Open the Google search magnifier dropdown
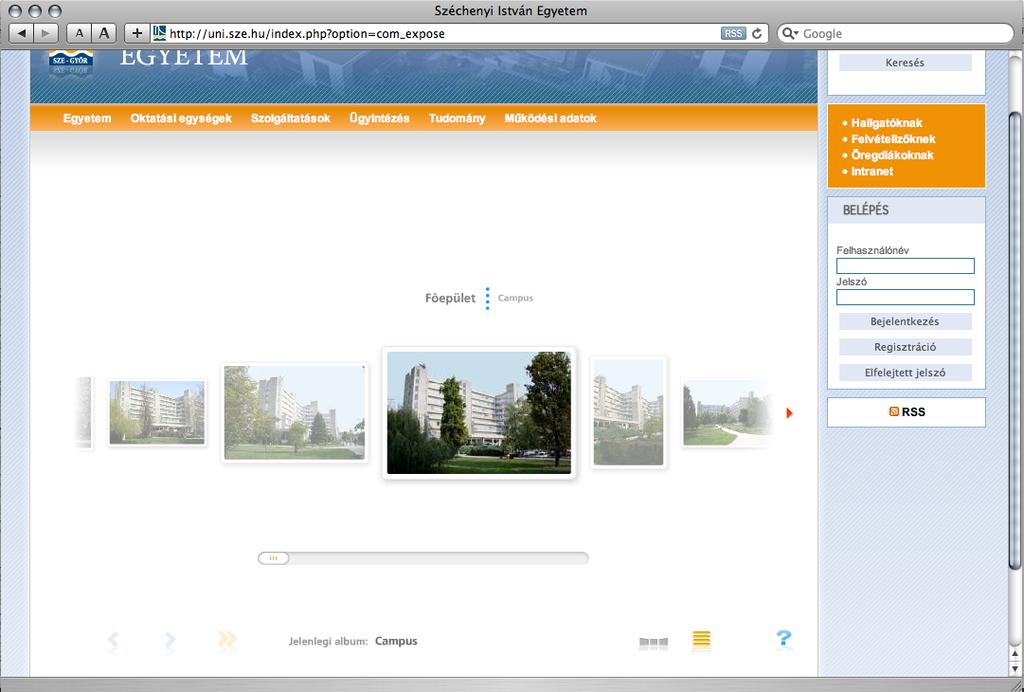 [x=790, y=33]
